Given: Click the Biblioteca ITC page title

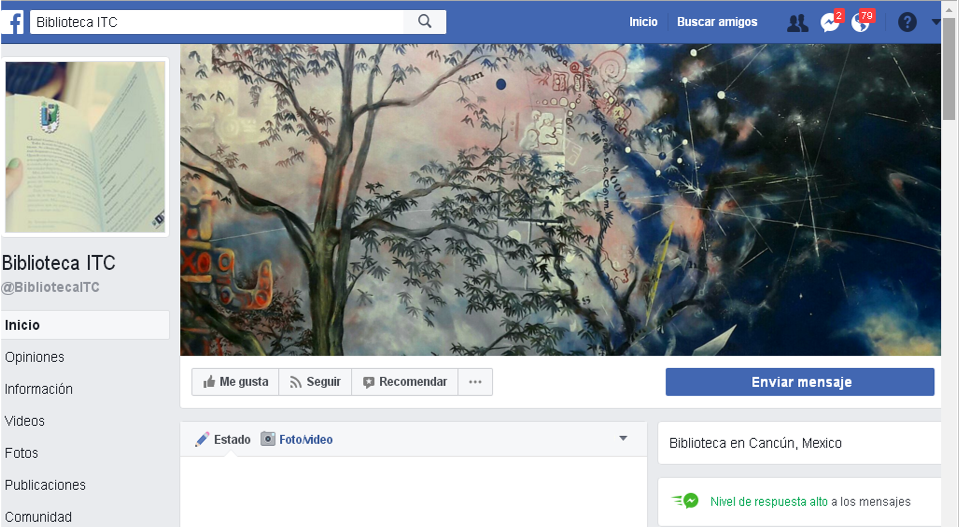Looking at the screenshot, I should coord(59,263).
